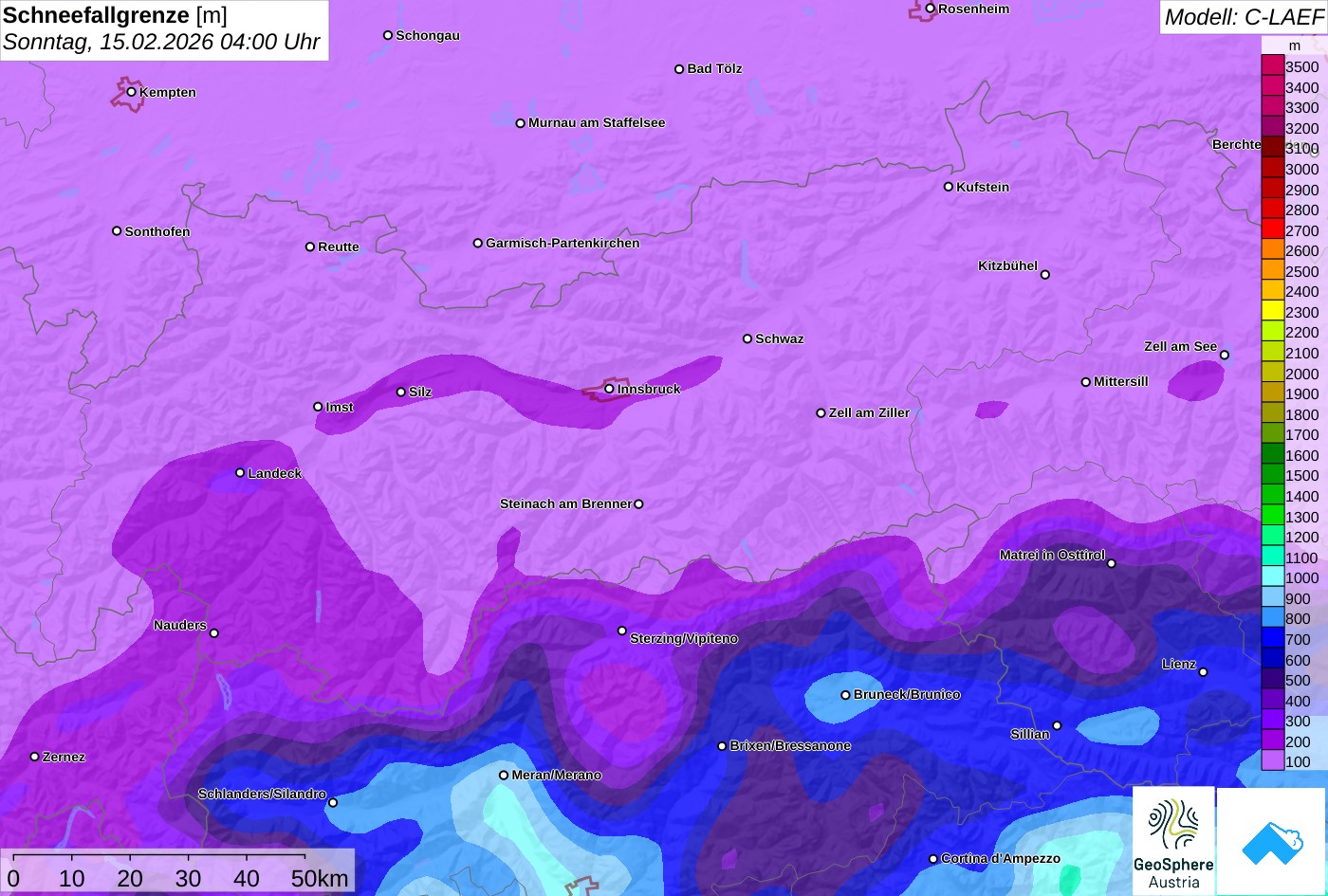
Task: Click the 50km scale bar label
Action: (x=320, y=879)
